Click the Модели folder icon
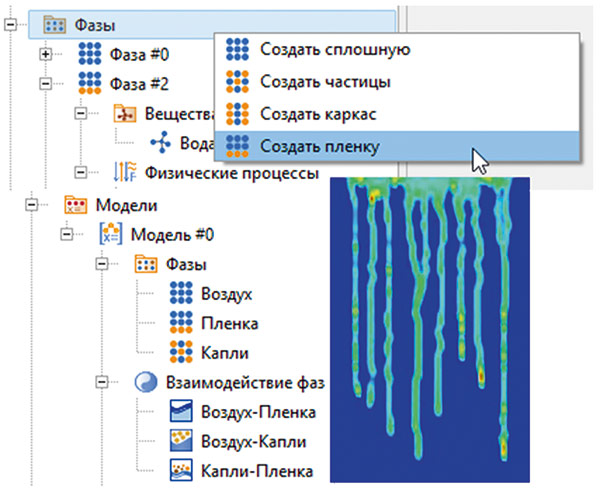Screen dimensions: 600x491 (76, 205)
